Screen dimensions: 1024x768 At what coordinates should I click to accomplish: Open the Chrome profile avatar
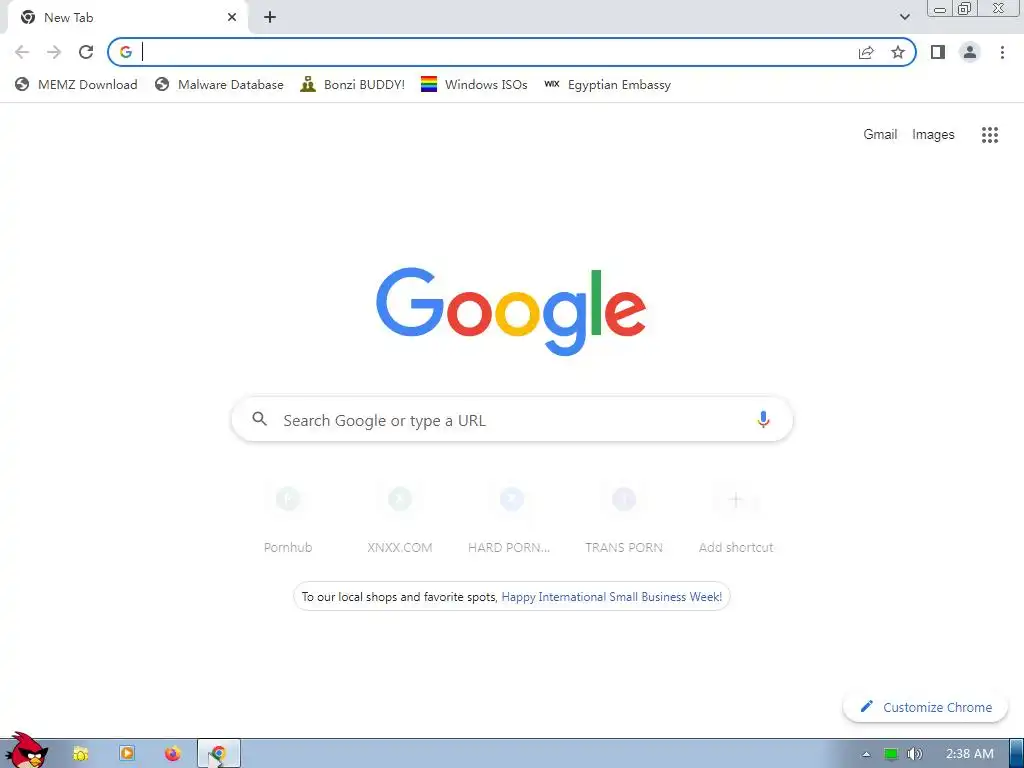(970, 52)
